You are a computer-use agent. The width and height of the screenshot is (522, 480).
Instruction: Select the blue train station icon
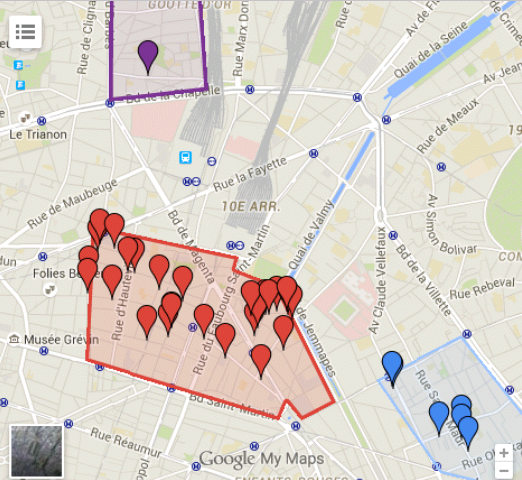[185, 157]
